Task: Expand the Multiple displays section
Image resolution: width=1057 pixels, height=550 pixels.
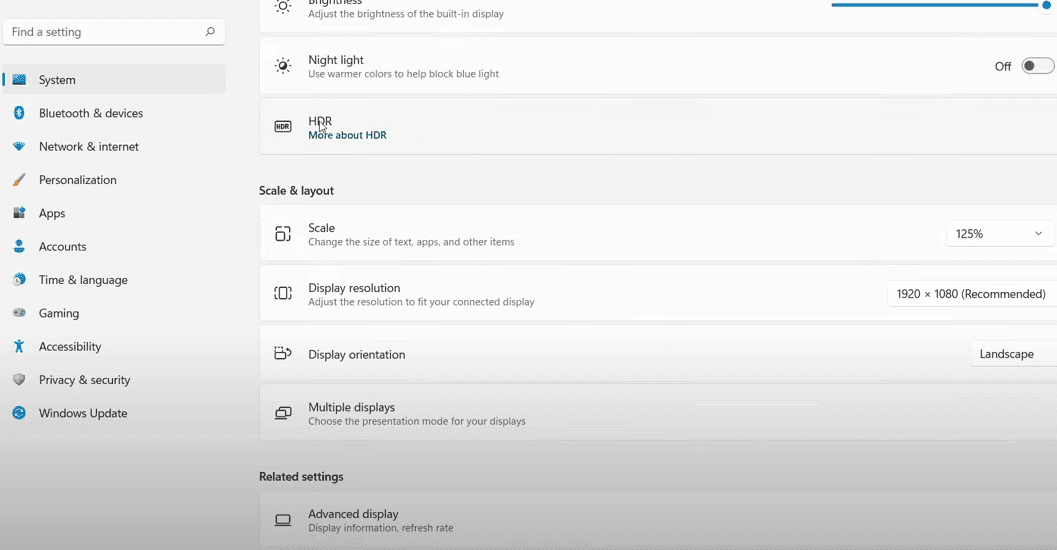Action: coord(658,413)
